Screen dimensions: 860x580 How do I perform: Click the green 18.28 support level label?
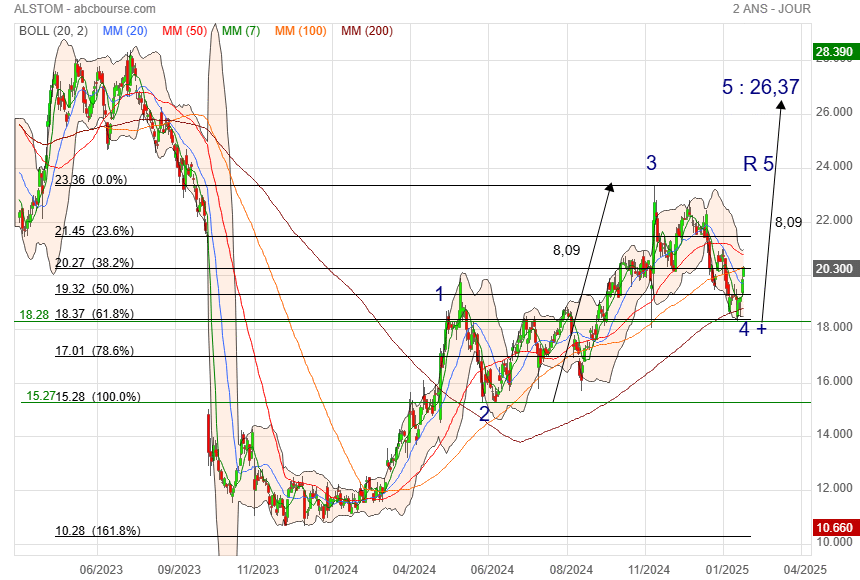34,315
